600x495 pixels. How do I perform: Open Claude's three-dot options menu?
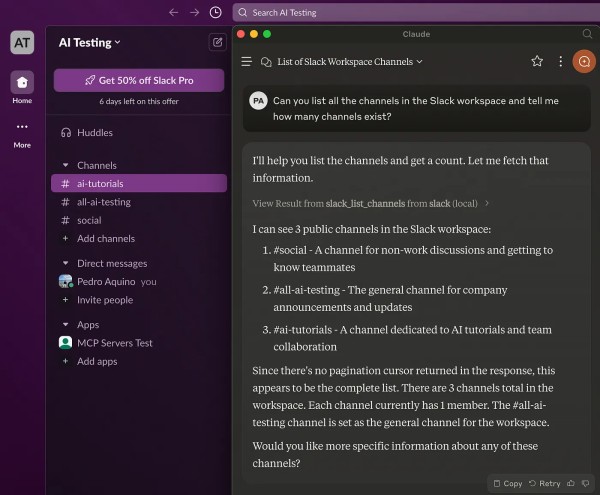point(561,61)
